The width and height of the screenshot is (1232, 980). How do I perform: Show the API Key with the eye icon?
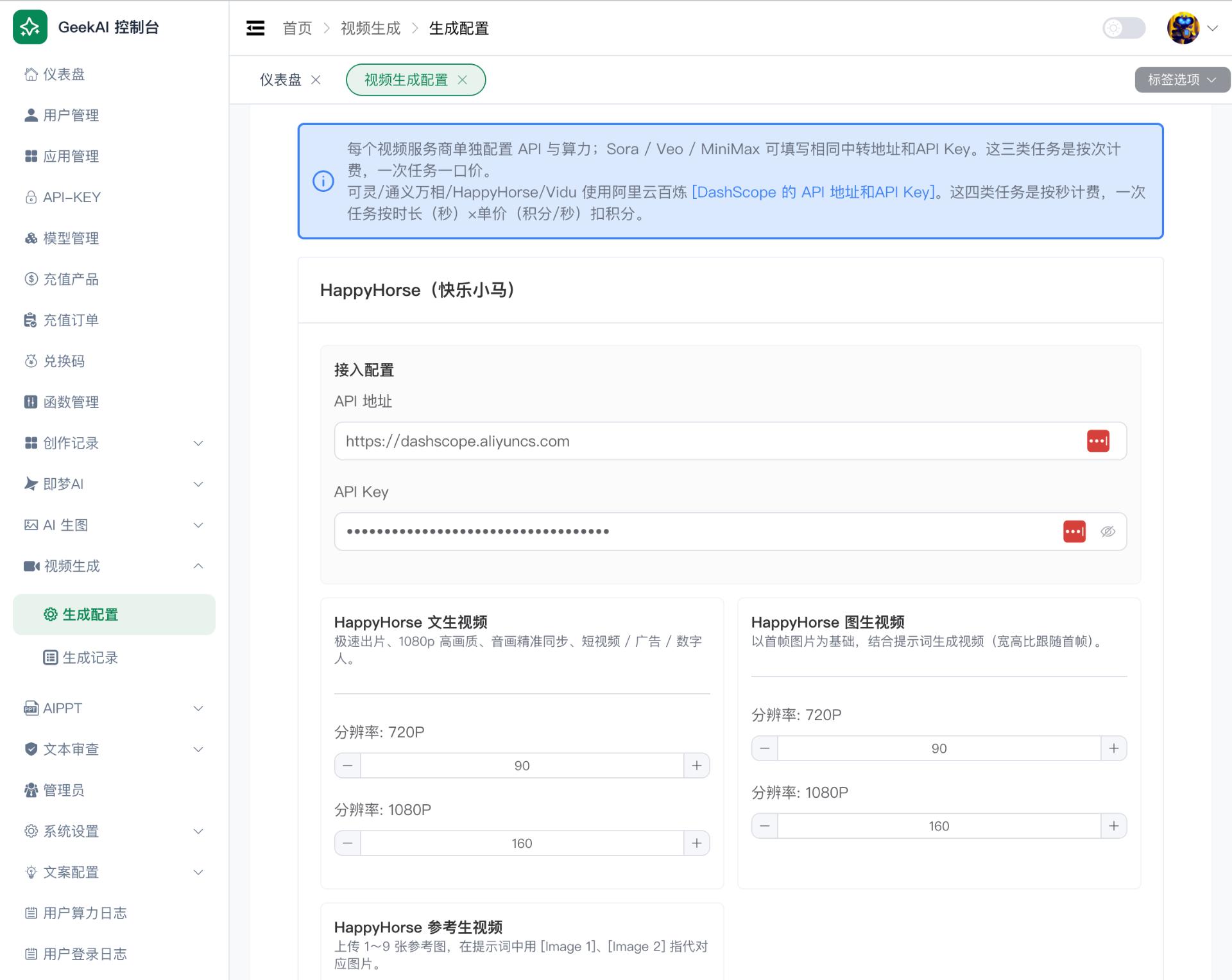pyautogui.click(x=1108, y=531)
